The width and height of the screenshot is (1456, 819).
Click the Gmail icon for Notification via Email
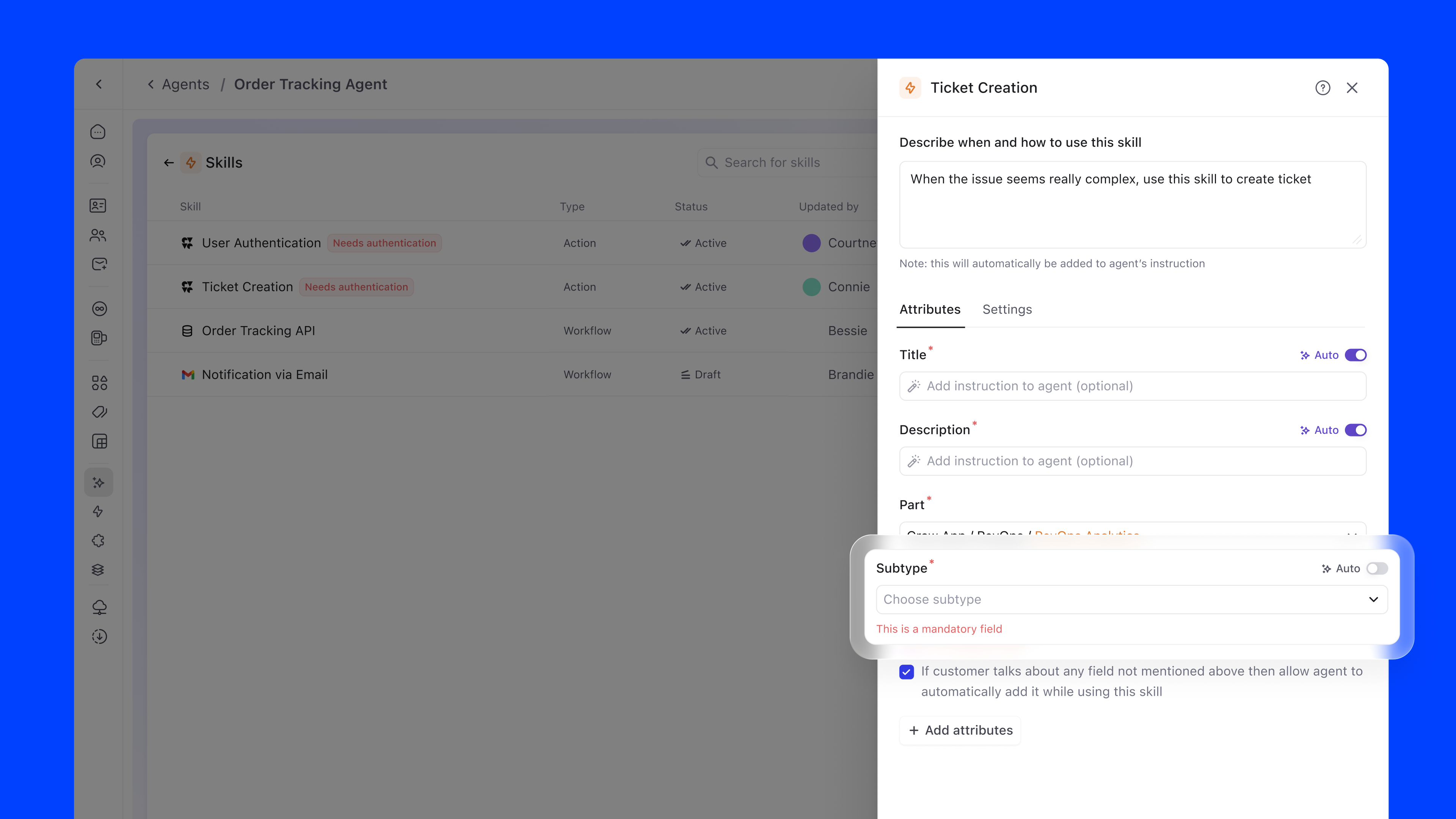pyautogui.click(x=188, y=375)
